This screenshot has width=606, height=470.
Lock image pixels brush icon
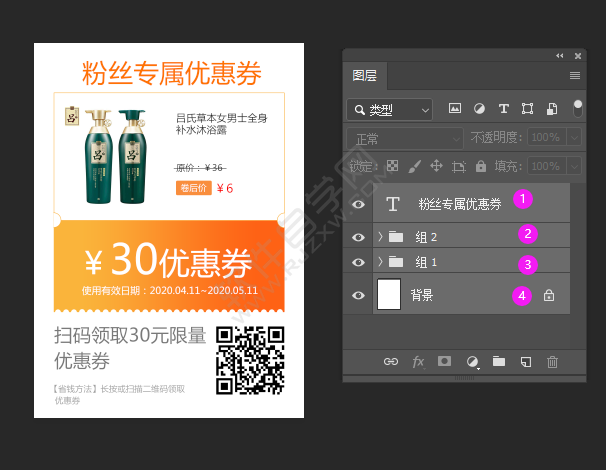(414, 166)
